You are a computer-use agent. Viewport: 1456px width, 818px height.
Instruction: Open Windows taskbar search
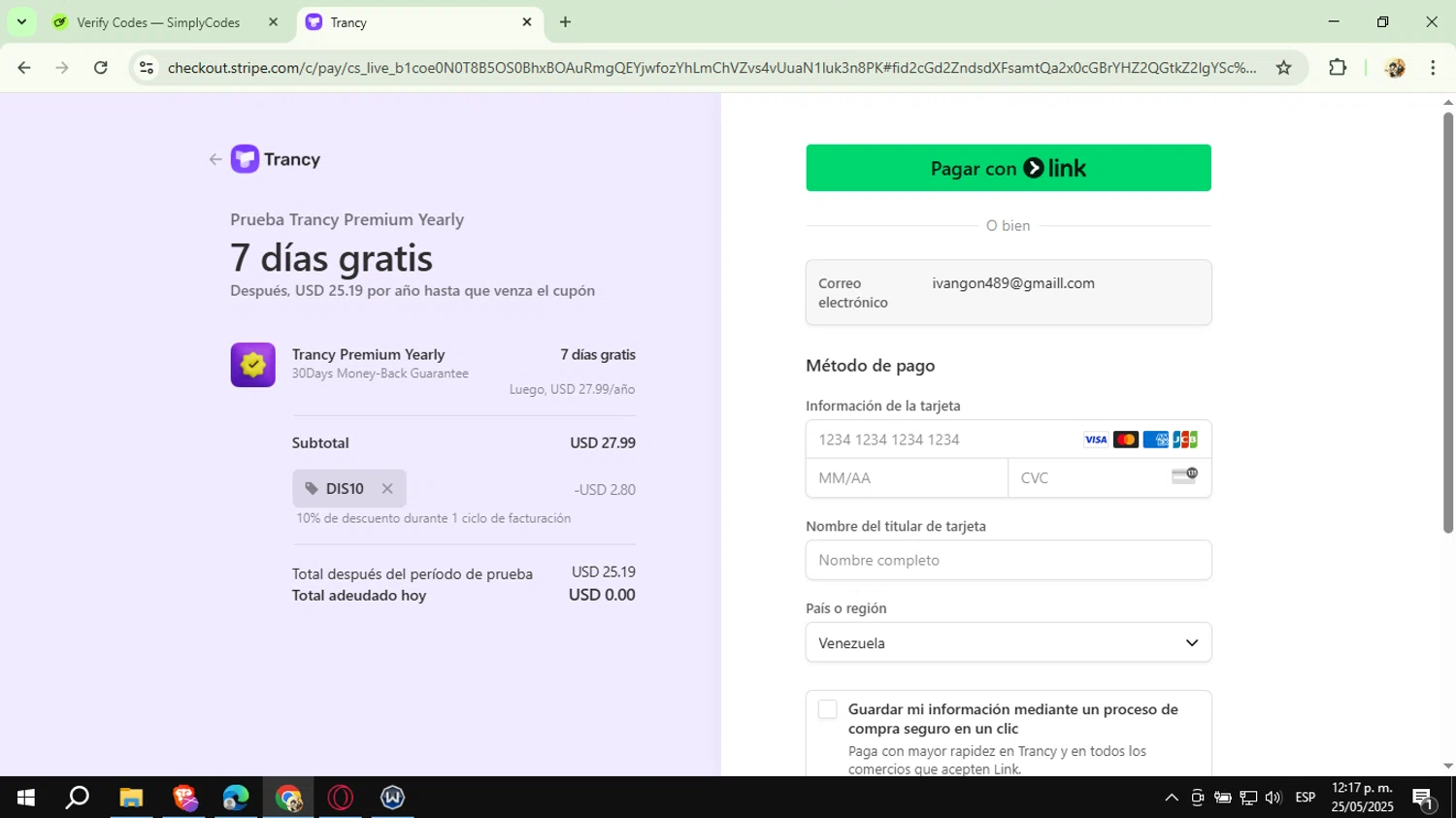[78, 798]
